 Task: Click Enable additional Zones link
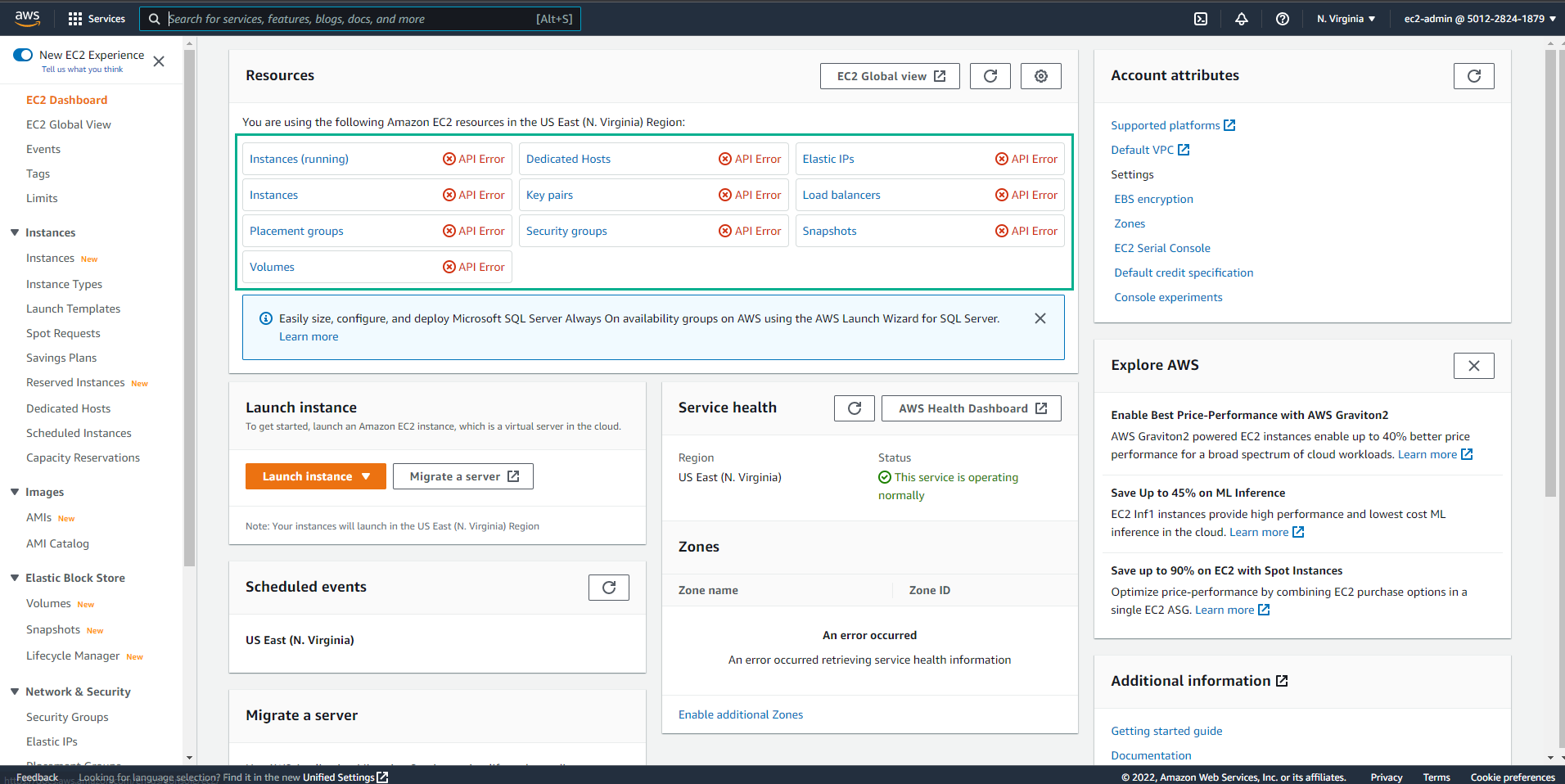(741, 714)
